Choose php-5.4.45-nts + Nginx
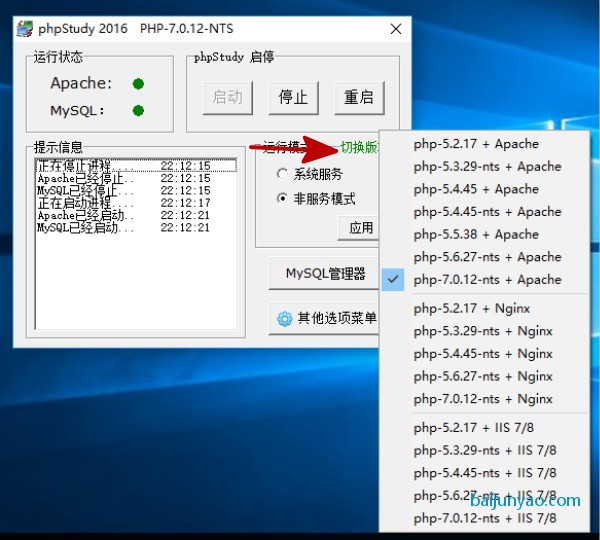Viewport: 600px width, 540px height. pyautogui.click(x=484, y=354)
